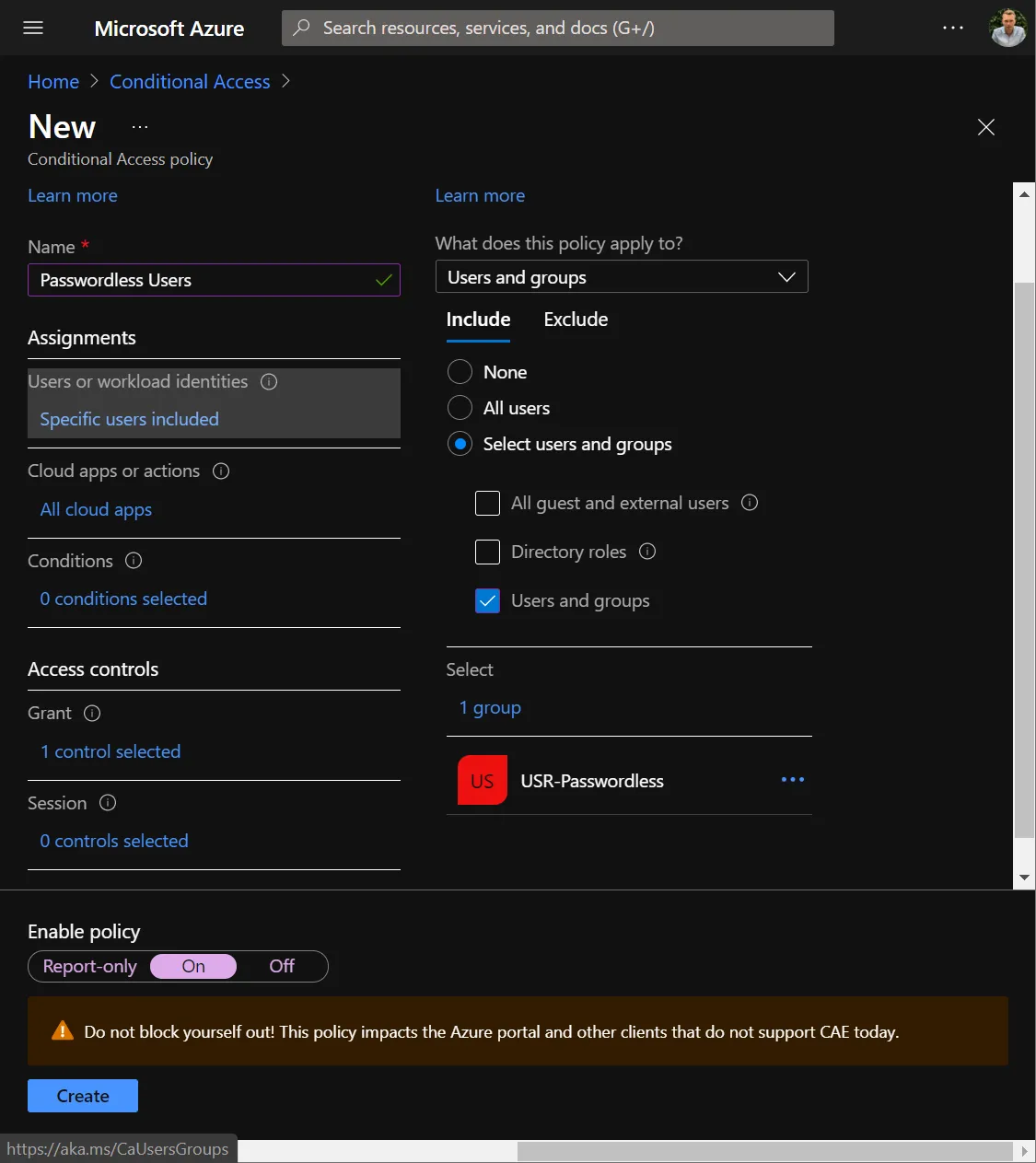Open the user account avatar
Image resolution: width=1036 pixels, height=1163 pixels.
[1007, 28]
